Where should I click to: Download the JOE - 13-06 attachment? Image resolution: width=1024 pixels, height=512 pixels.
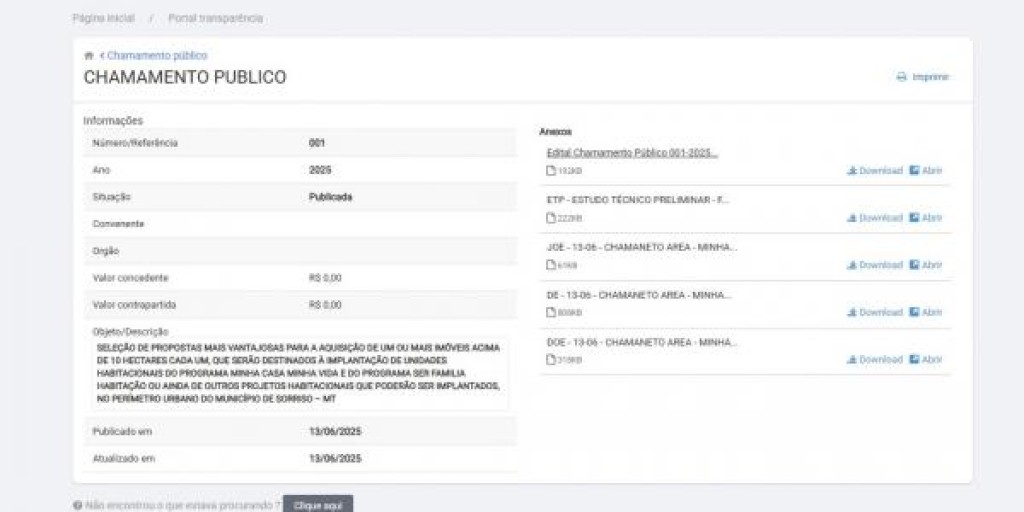[x=875, y=265]
